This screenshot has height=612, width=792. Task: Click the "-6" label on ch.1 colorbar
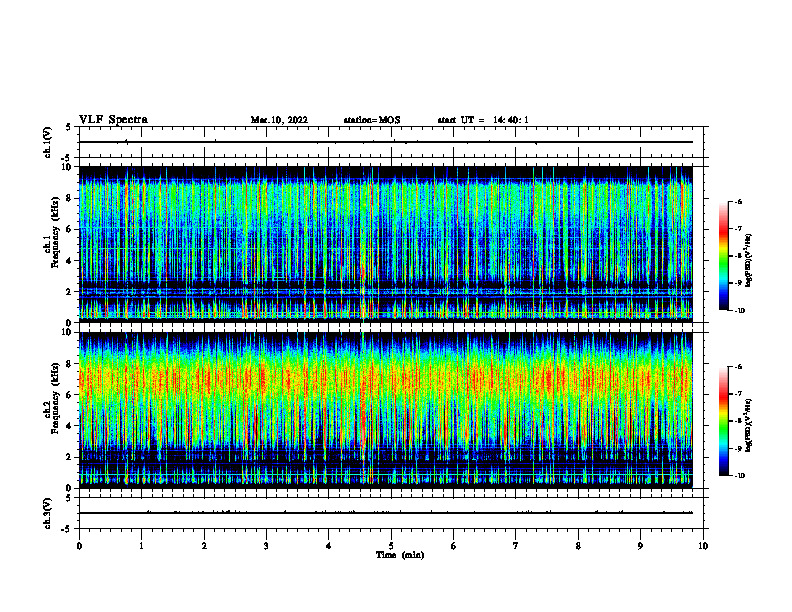click(738, 201)
